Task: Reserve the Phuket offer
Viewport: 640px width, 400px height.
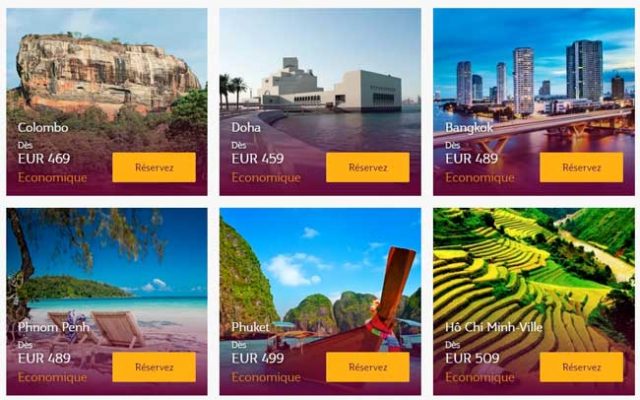Action: [x=368, y=367]
